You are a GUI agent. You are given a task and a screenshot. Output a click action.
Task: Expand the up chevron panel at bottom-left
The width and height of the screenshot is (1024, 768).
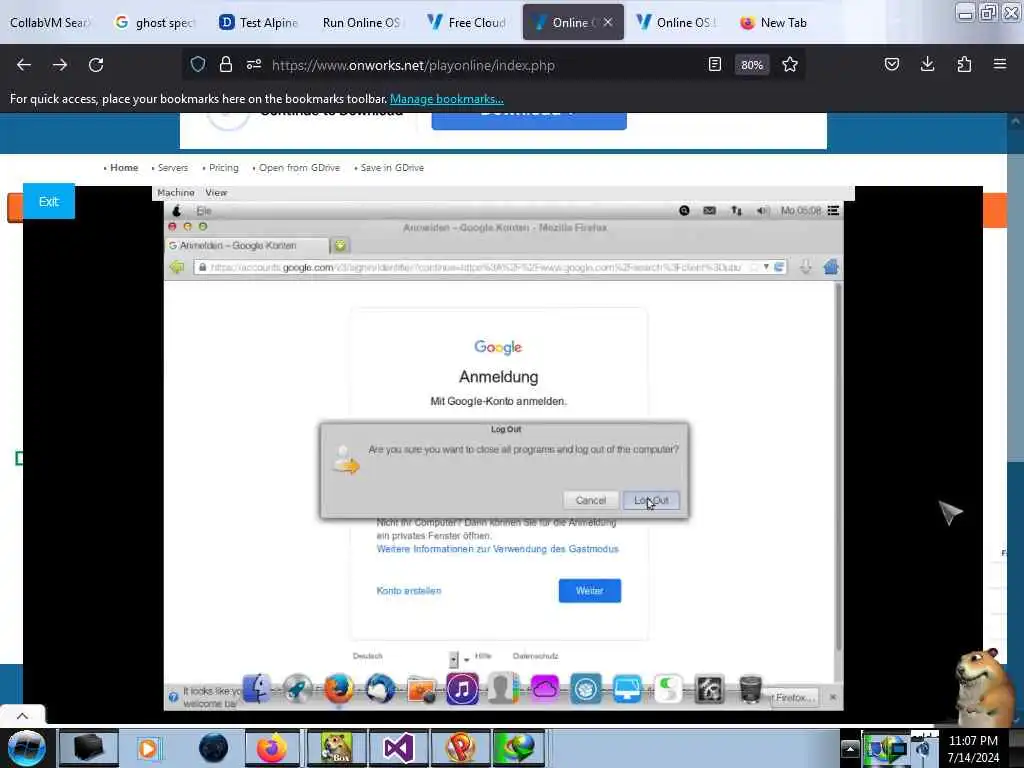pyautogui.click(x=22, y=716)
